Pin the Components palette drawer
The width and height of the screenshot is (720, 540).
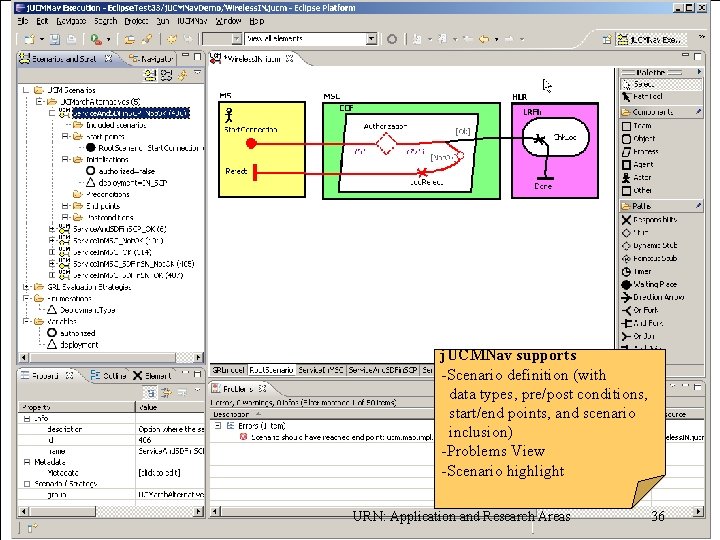point(698,112)
